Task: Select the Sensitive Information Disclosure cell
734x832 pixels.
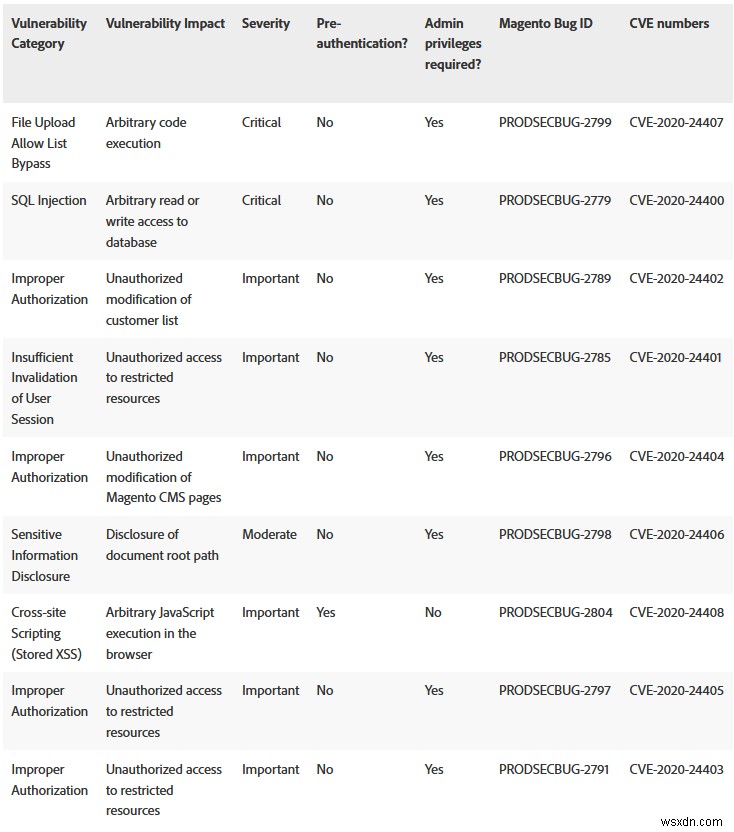Action: tap(45, 555)
